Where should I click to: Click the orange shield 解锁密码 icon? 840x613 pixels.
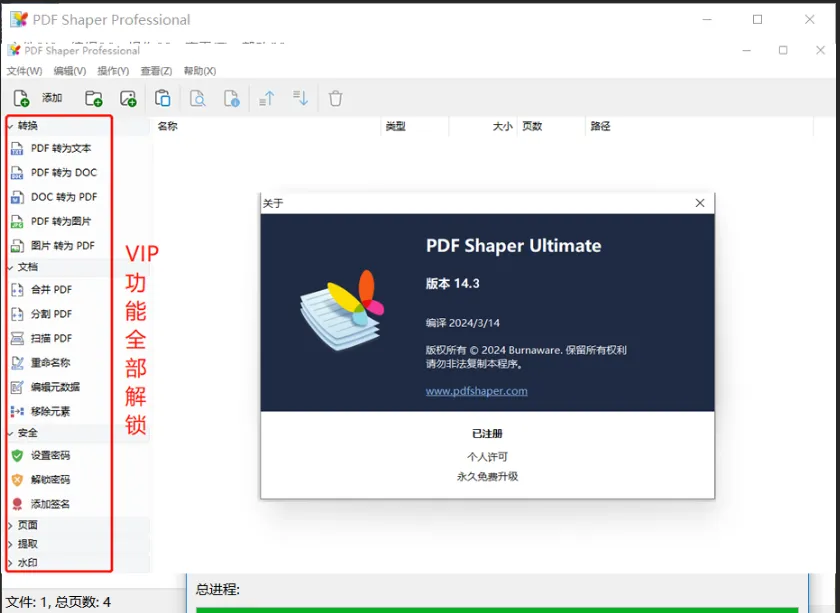click(17, 480)
